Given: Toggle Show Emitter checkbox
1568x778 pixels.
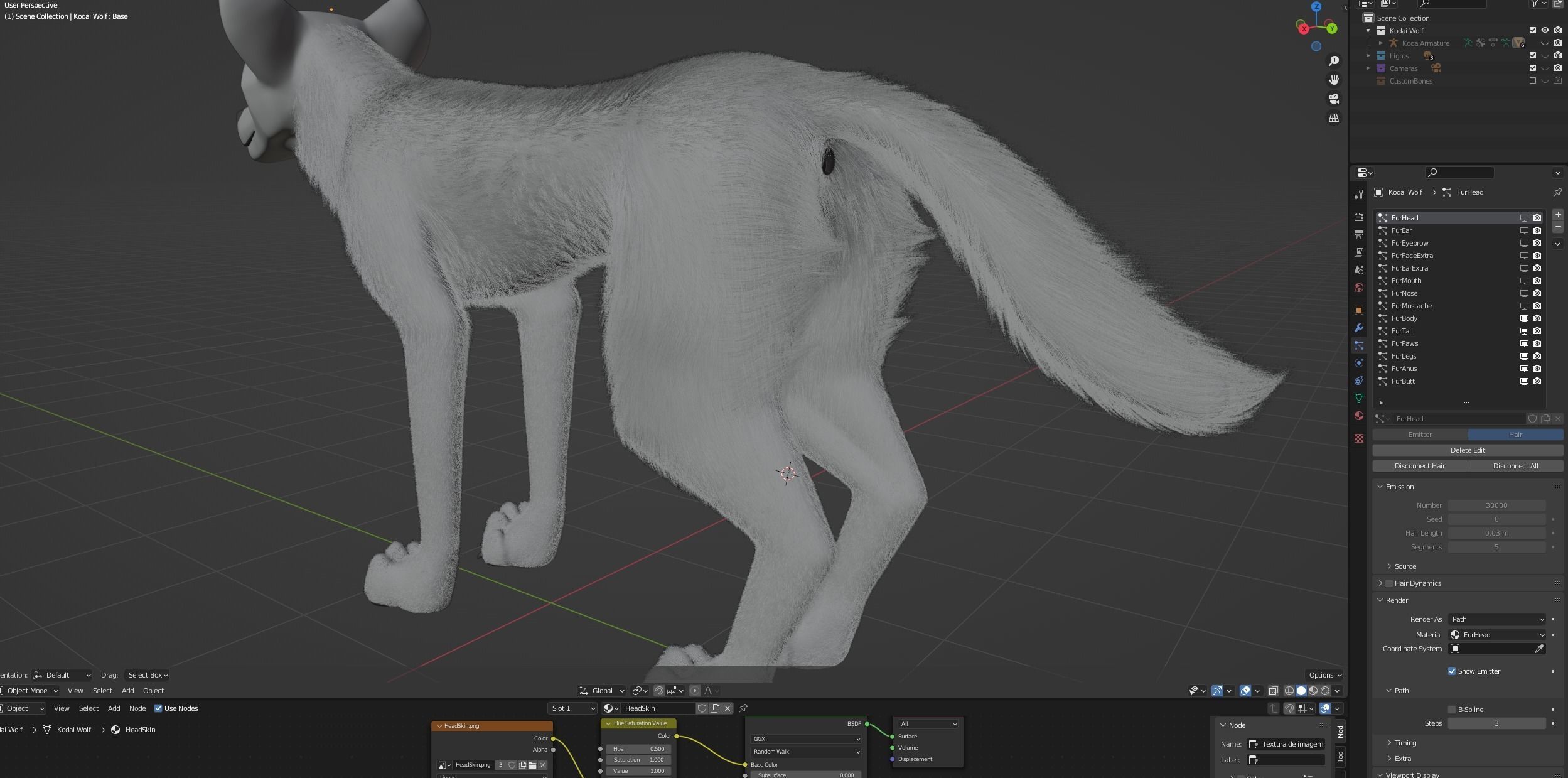Looking at the screenshot, I should [1452, 671].
